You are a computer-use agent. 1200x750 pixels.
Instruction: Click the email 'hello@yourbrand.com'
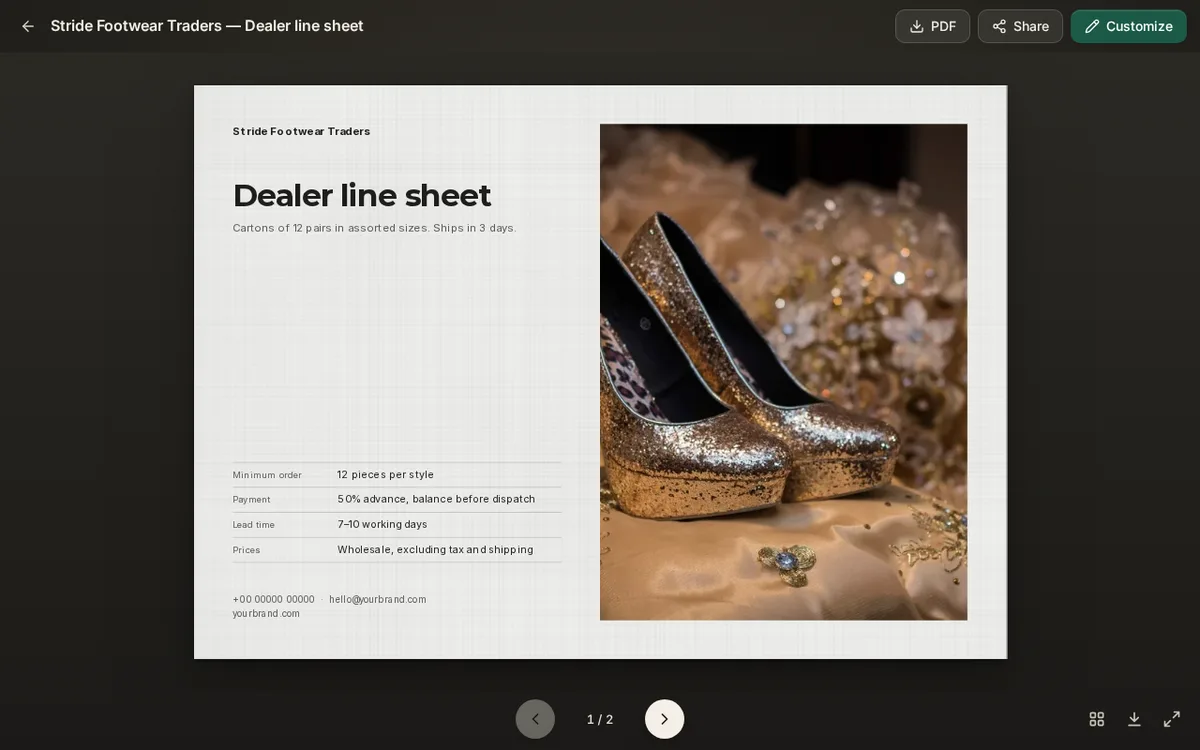[x=378, y=600]
